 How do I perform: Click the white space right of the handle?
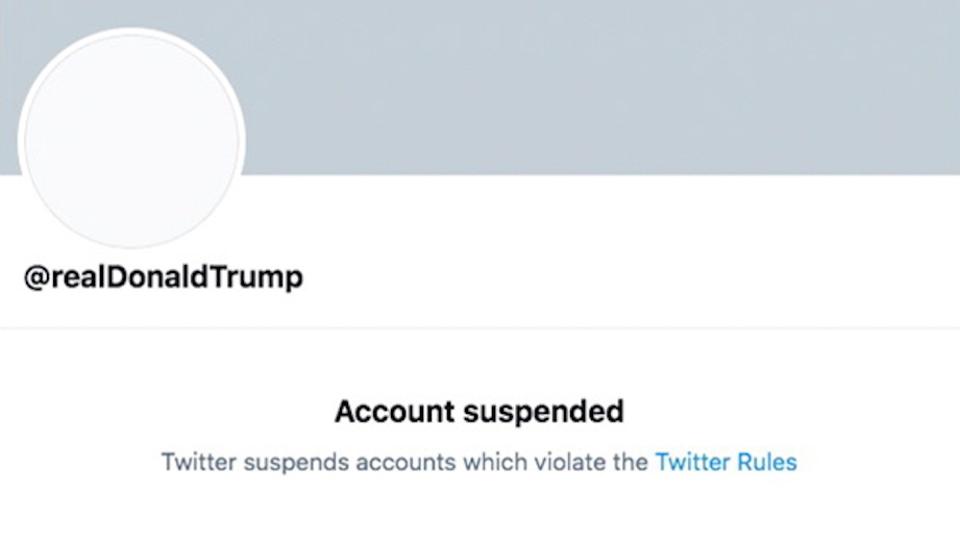(600, 277)
